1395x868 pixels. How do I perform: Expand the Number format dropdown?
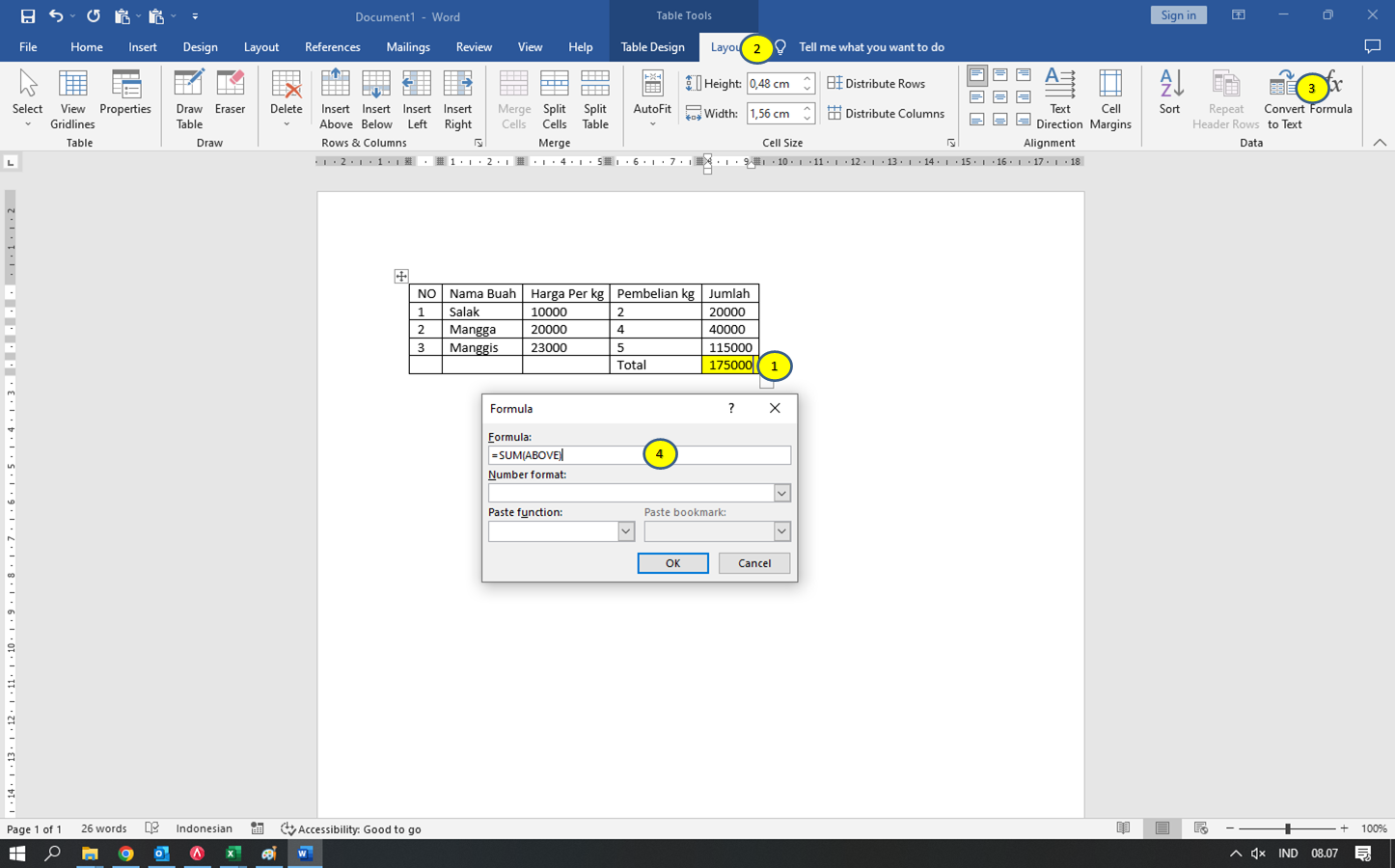pyautogui.click(x=781, y=493)
